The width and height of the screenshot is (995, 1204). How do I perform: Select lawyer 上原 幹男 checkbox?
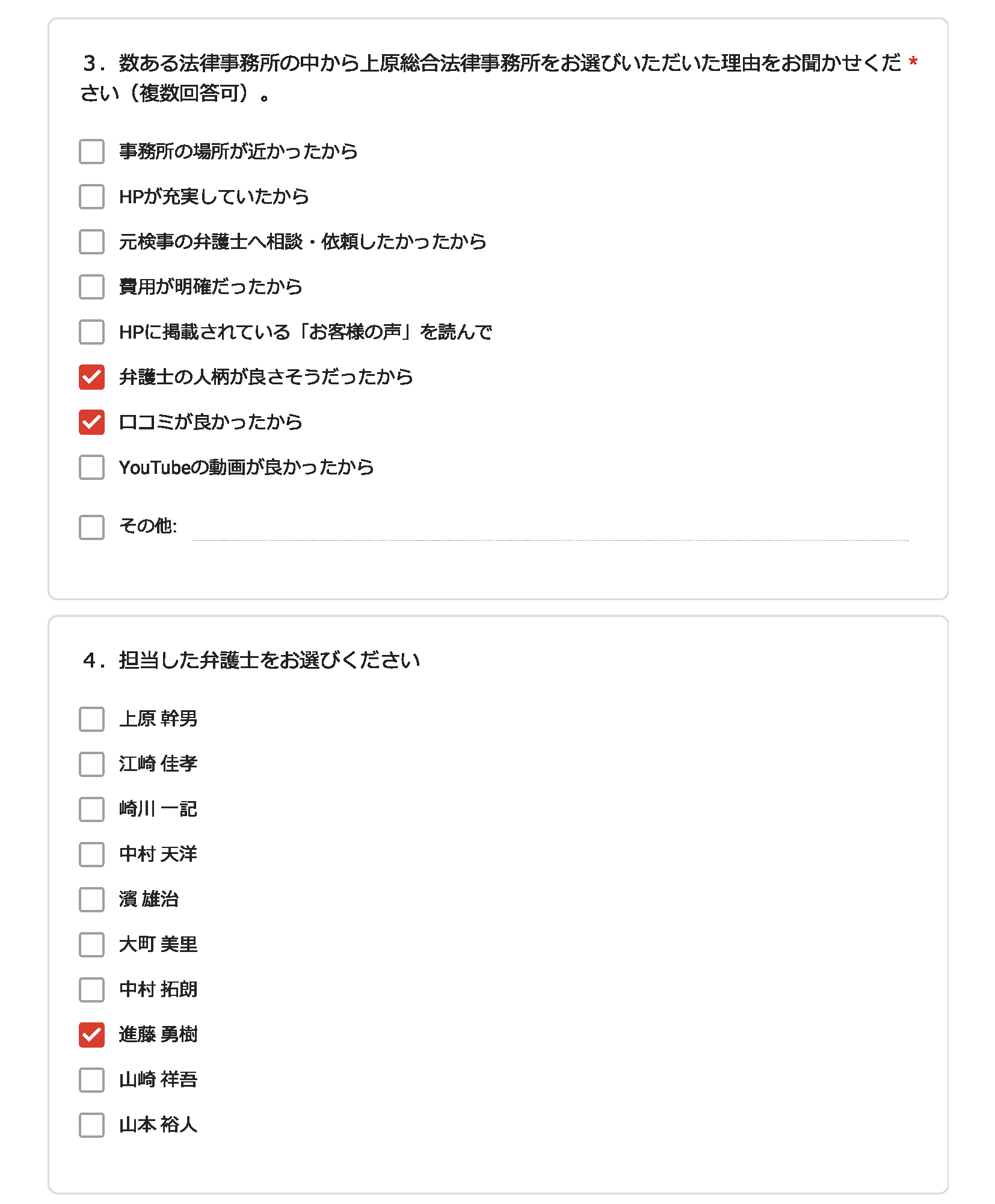click(x=91, y=719)
